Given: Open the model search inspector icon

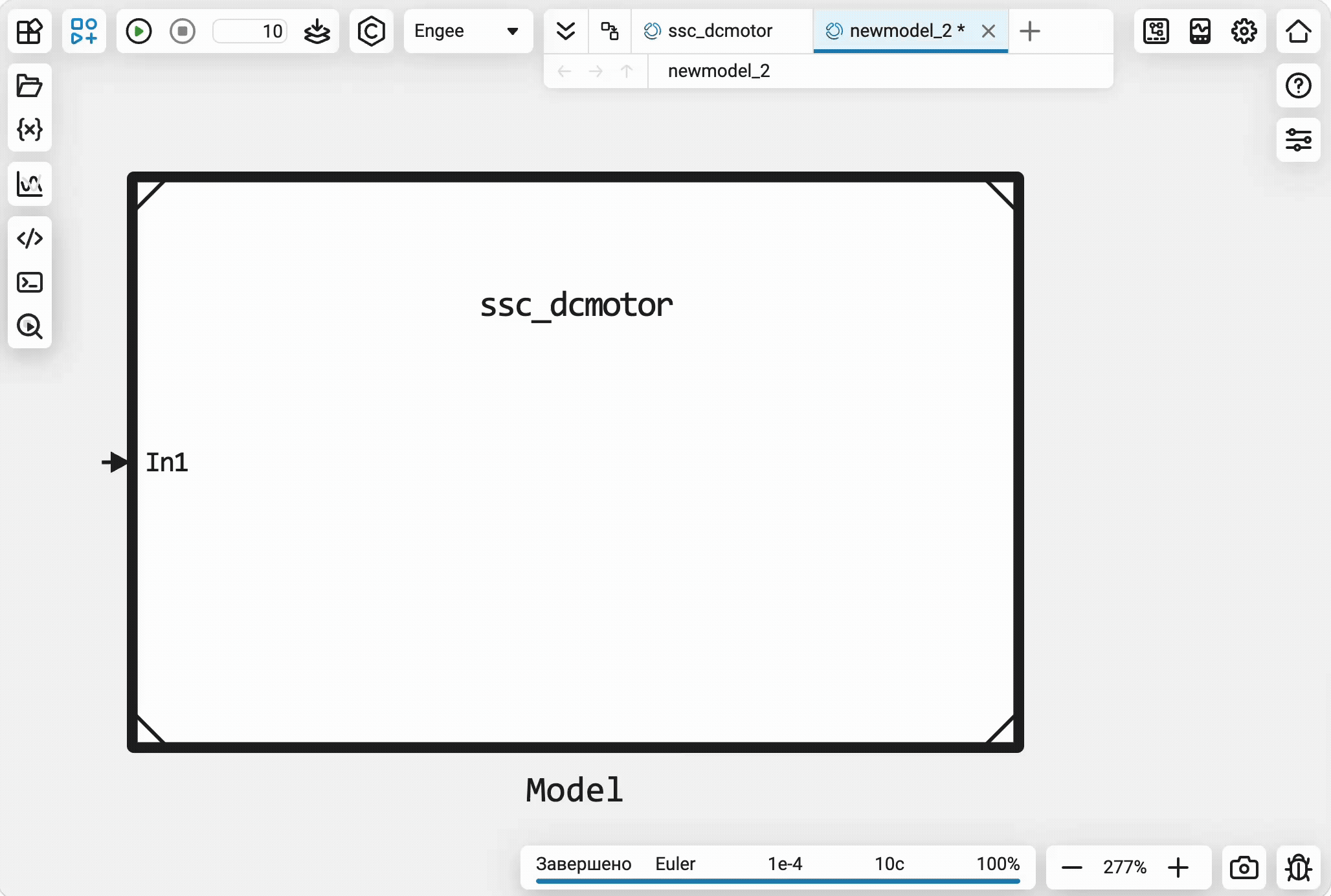Looking at the screenshot, I should click(x=30, y=326).
